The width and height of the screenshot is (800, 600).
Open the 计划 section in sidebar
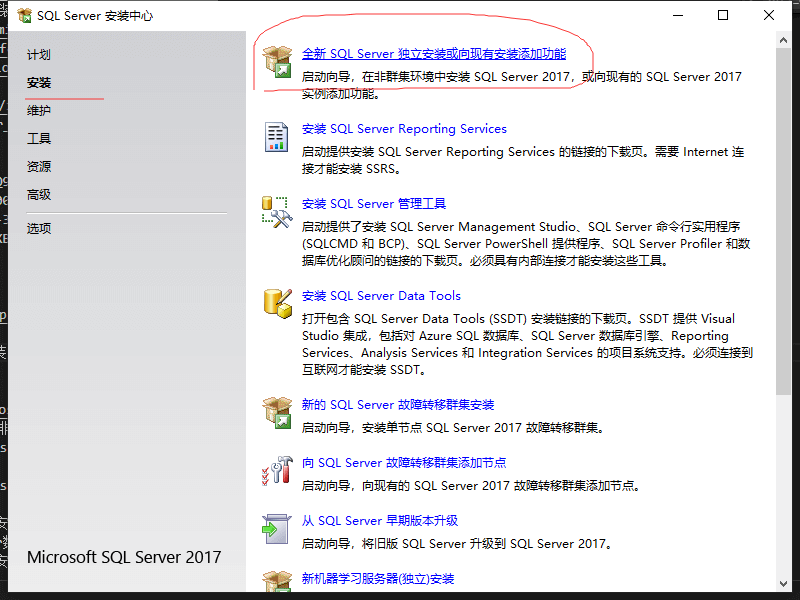pyautogui.click(x=39, y=55)
